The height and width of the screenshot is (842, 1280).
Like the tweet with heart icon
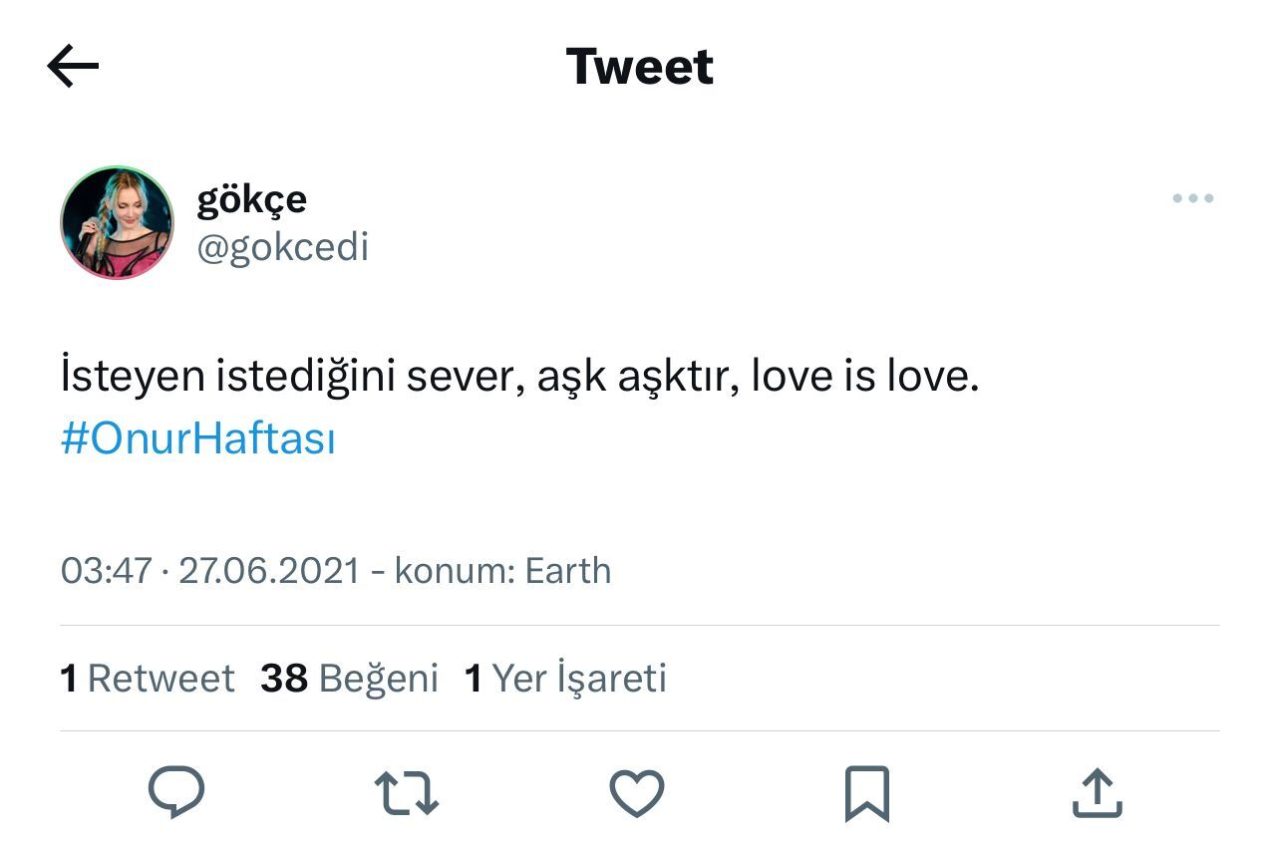[637, 793]
